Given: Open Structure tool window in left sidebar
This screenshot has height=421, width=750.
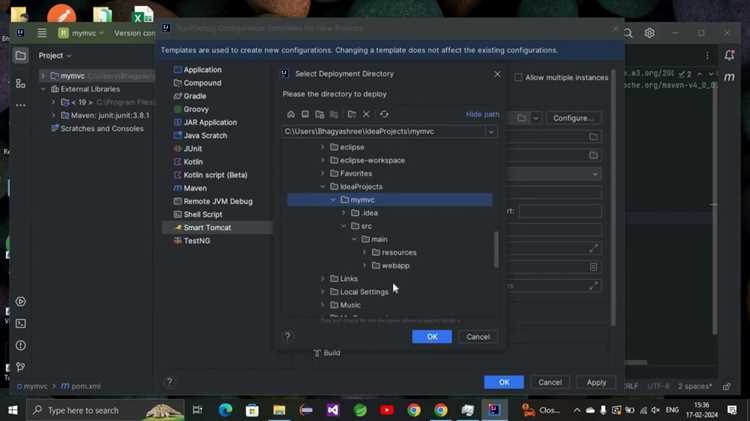Looking at the screenshot, I should (x=21, y=84).
